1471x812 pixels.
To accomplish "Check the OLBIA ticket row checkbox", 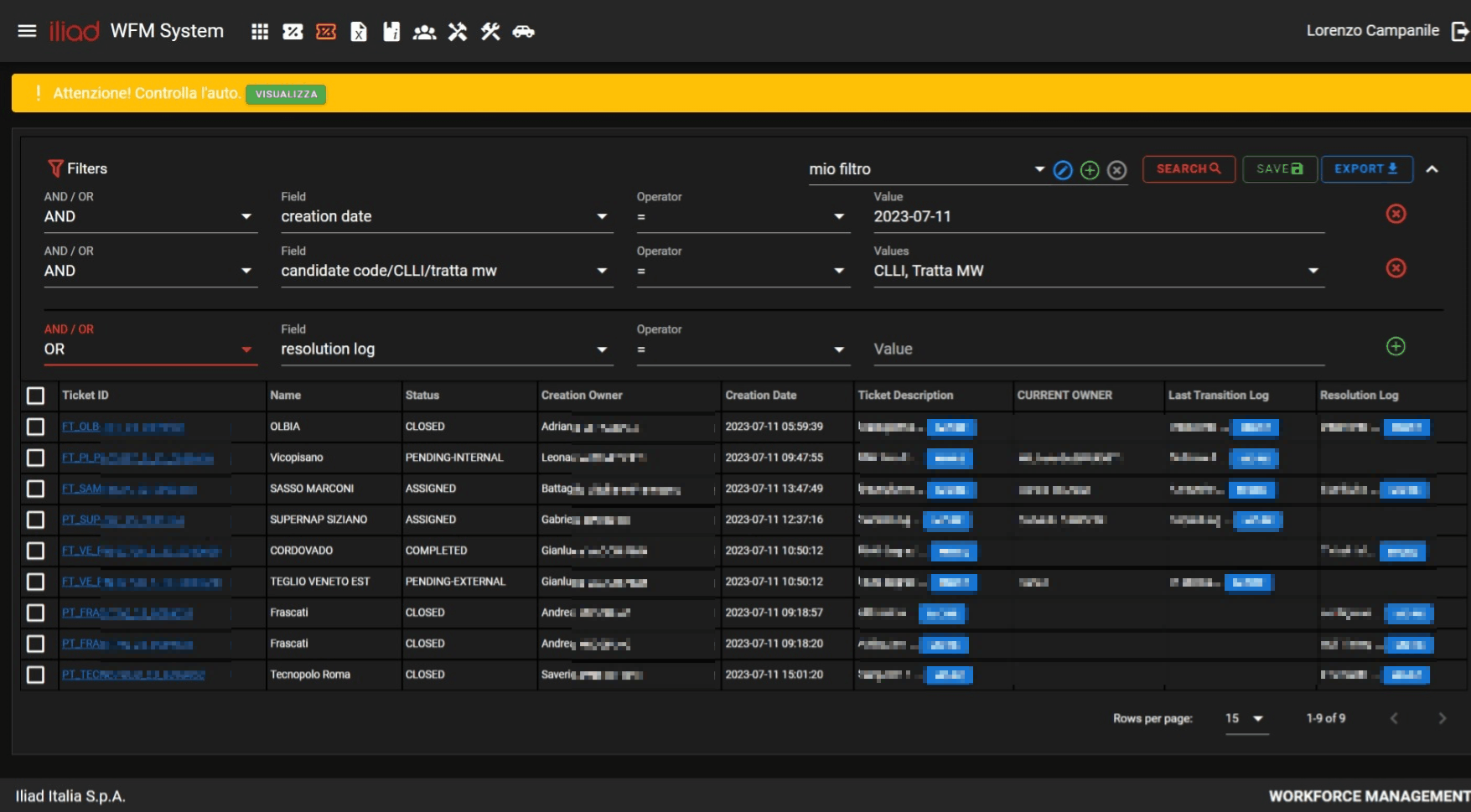I will [35, 427].
